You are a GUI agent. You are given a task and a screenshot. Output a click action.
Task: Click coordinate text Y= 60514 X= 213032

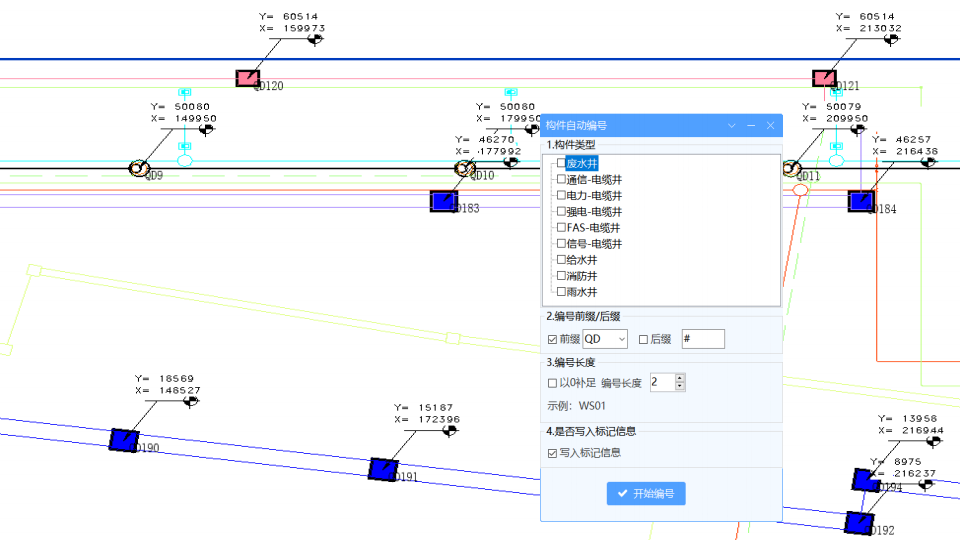coord(869,22)
